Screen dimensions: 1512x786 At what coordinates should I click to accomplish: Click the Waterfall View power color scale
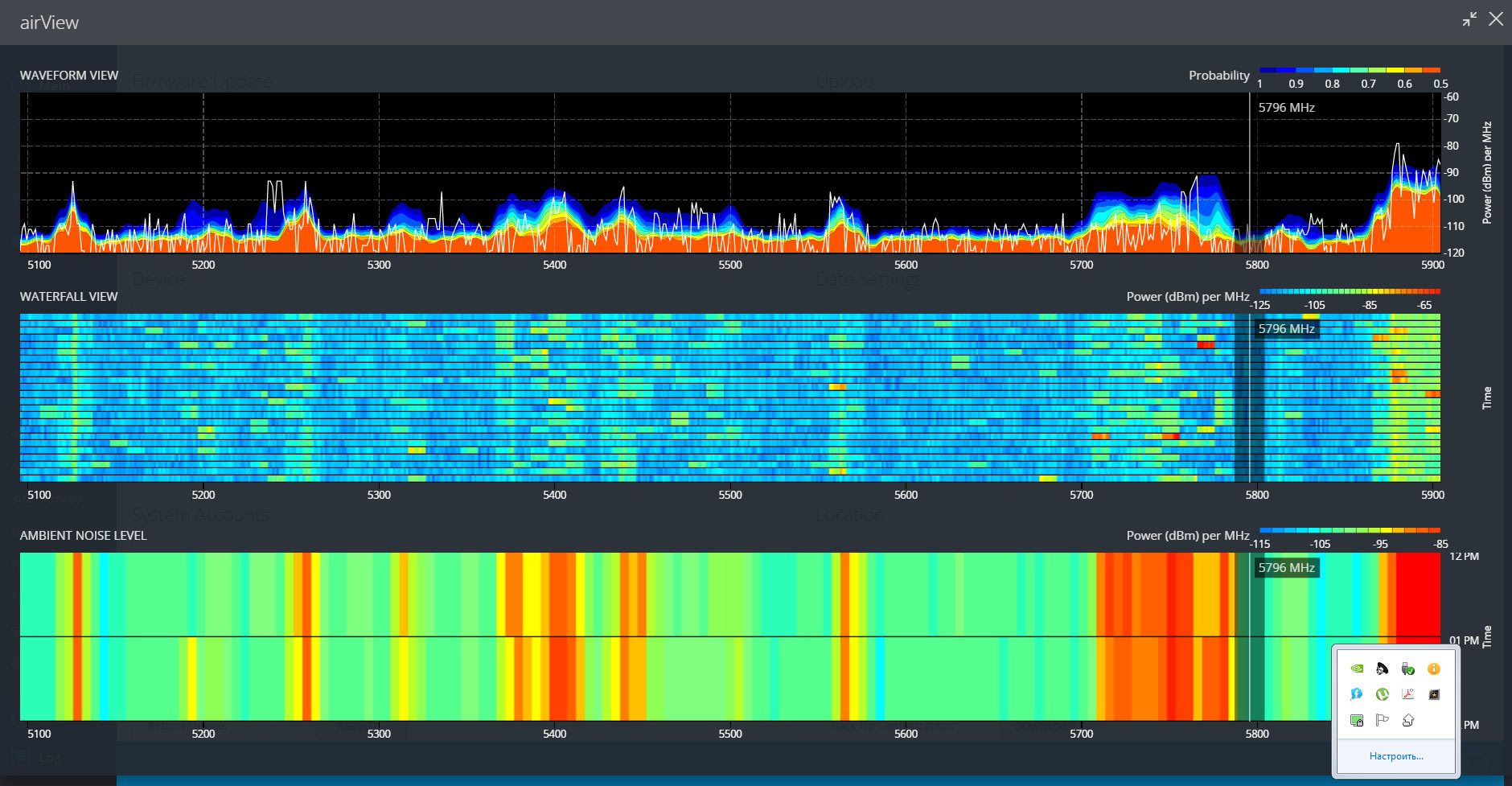[x=1350, y=291]
